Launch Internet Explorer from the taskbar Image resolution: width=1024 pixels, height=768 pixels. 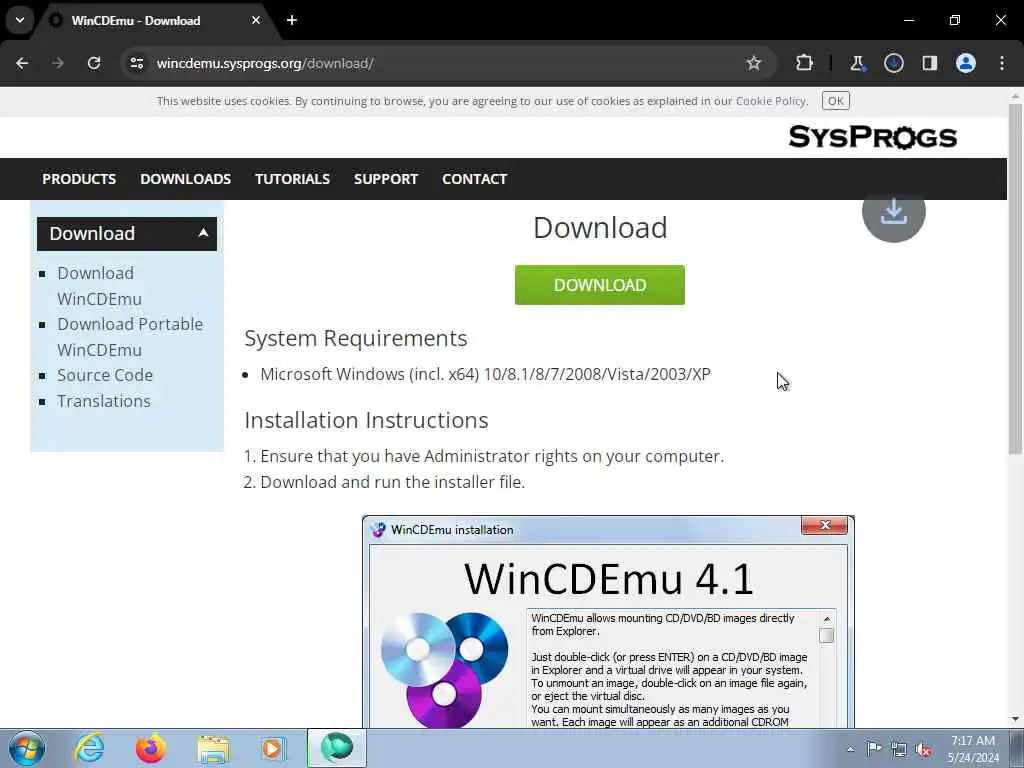tap(89, 748)
